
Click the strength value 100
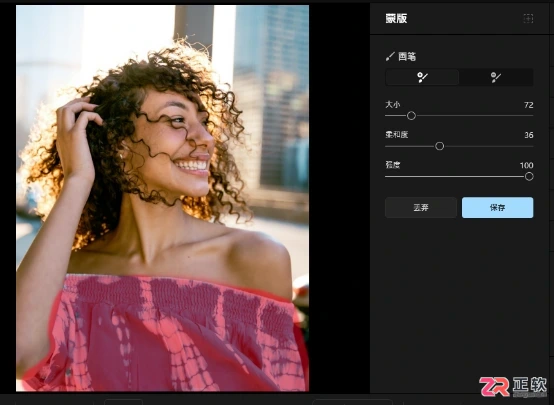526,165
